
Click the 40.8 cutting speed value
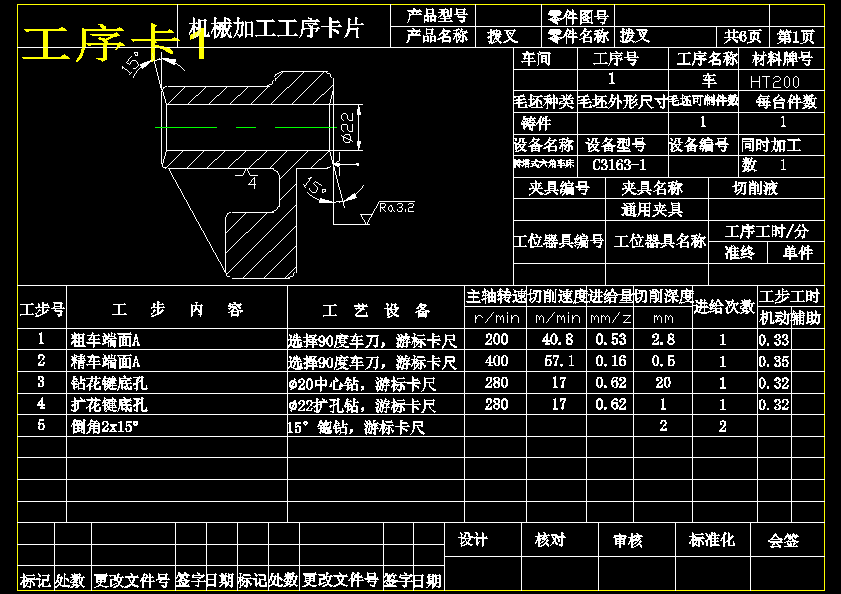(x=557, y=339)
